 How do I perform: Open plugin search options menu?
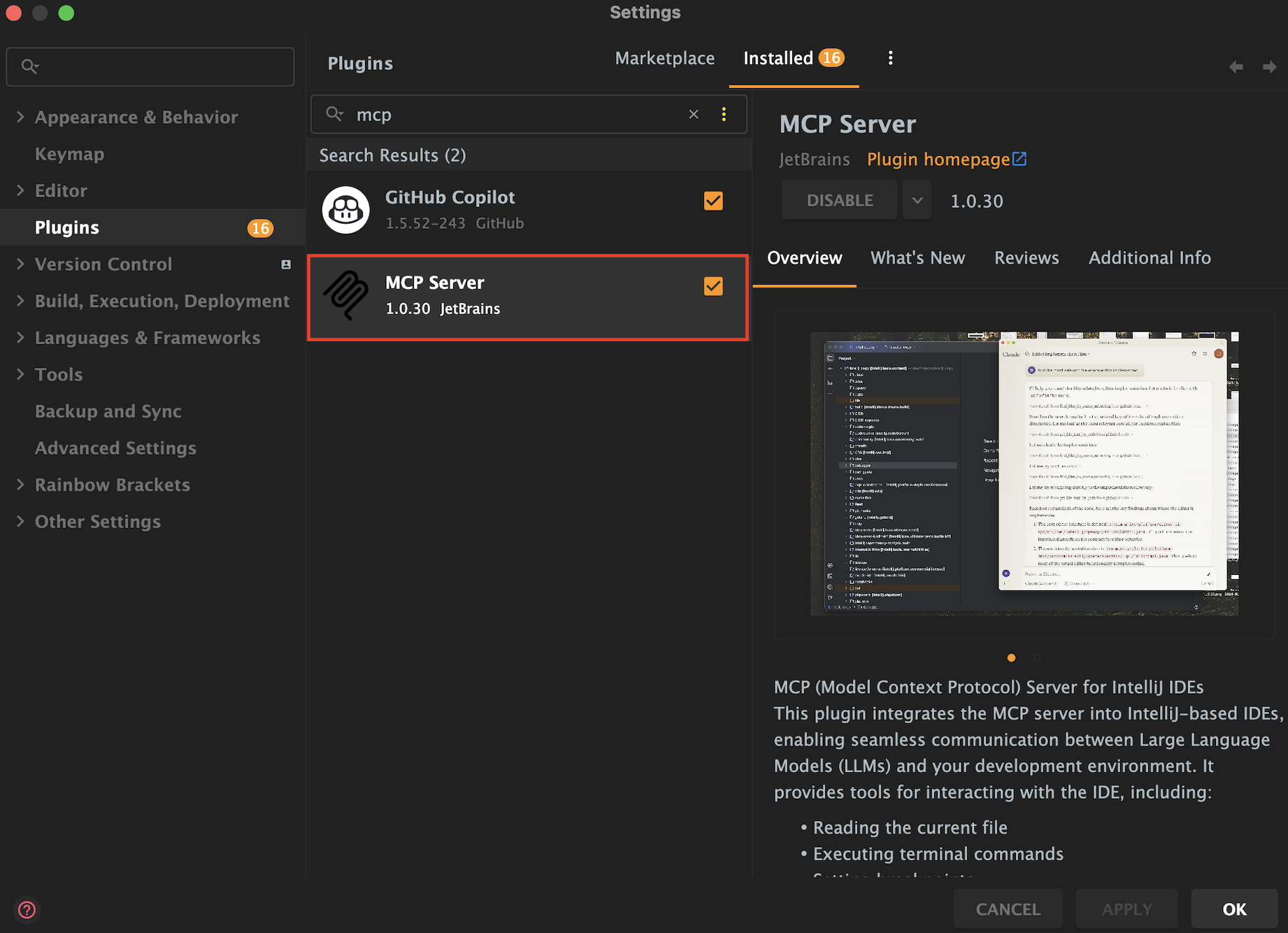click(x=724, y=114)
